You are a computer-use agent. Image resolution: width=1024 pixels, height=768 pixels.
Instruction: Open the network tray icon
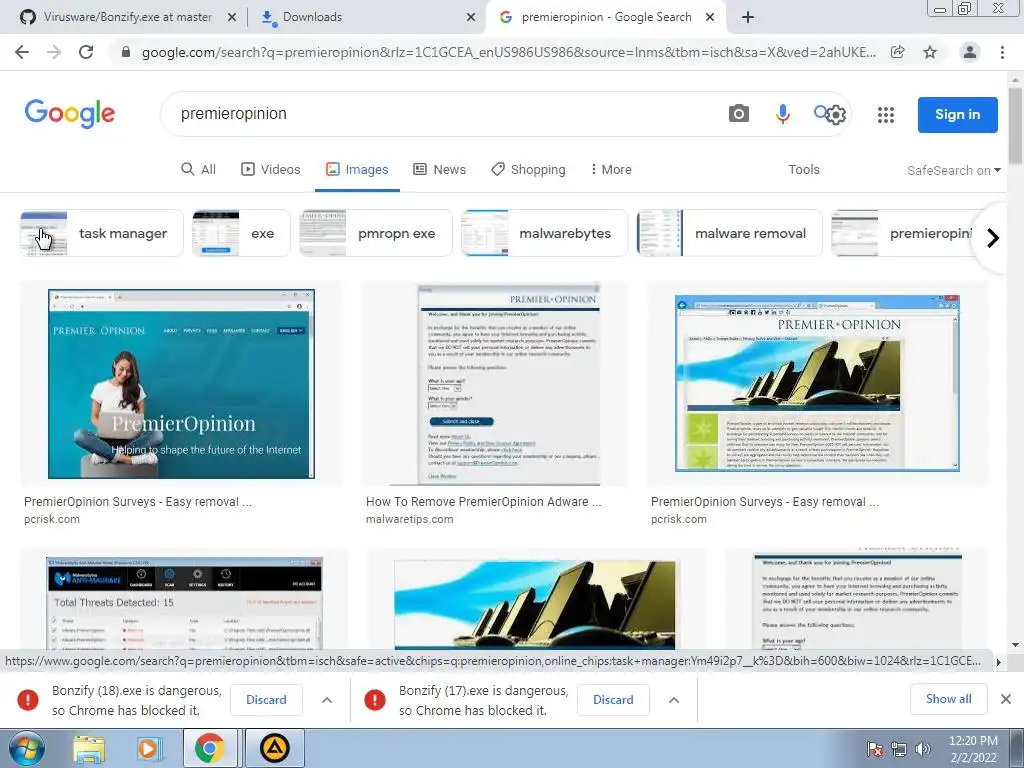tap(899, 749)
